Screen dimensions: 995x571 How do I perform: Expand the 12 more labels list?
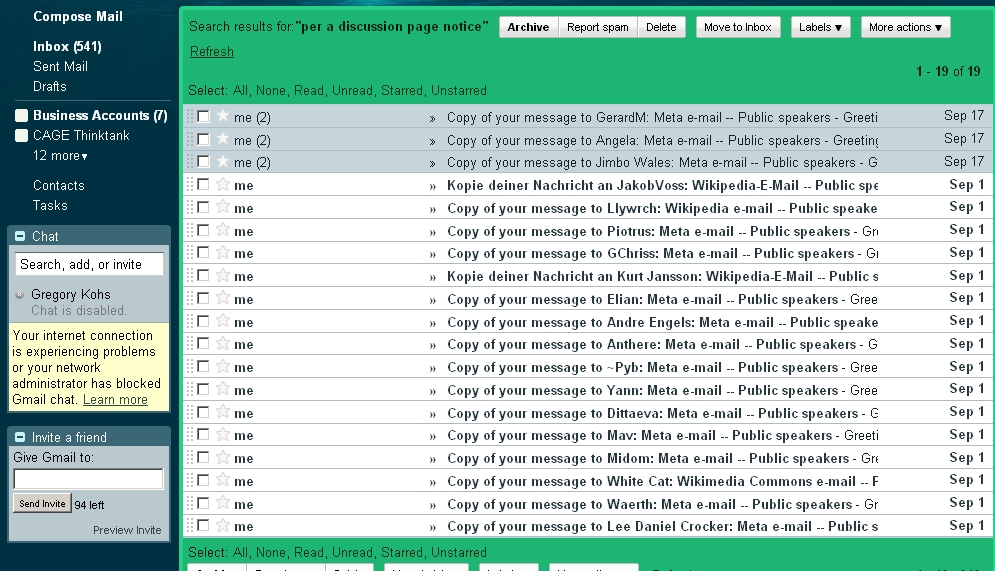[x=60, y=156]
